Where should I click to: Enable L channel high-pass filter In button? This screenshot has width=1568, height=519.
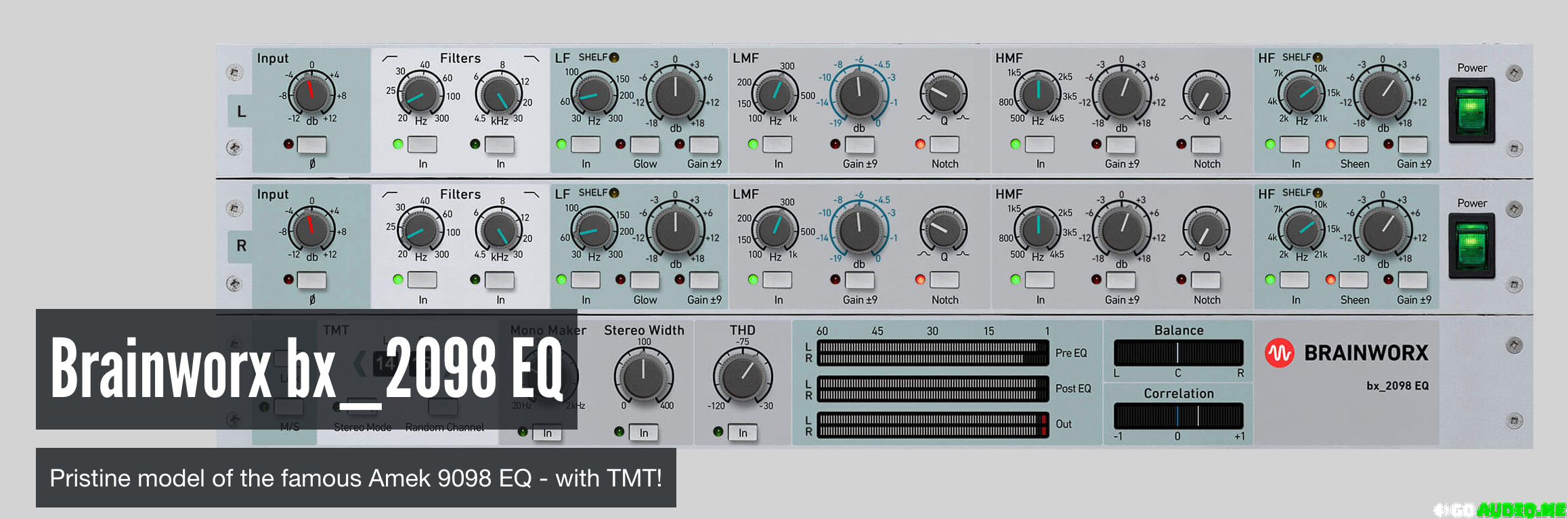click(422, 144)
